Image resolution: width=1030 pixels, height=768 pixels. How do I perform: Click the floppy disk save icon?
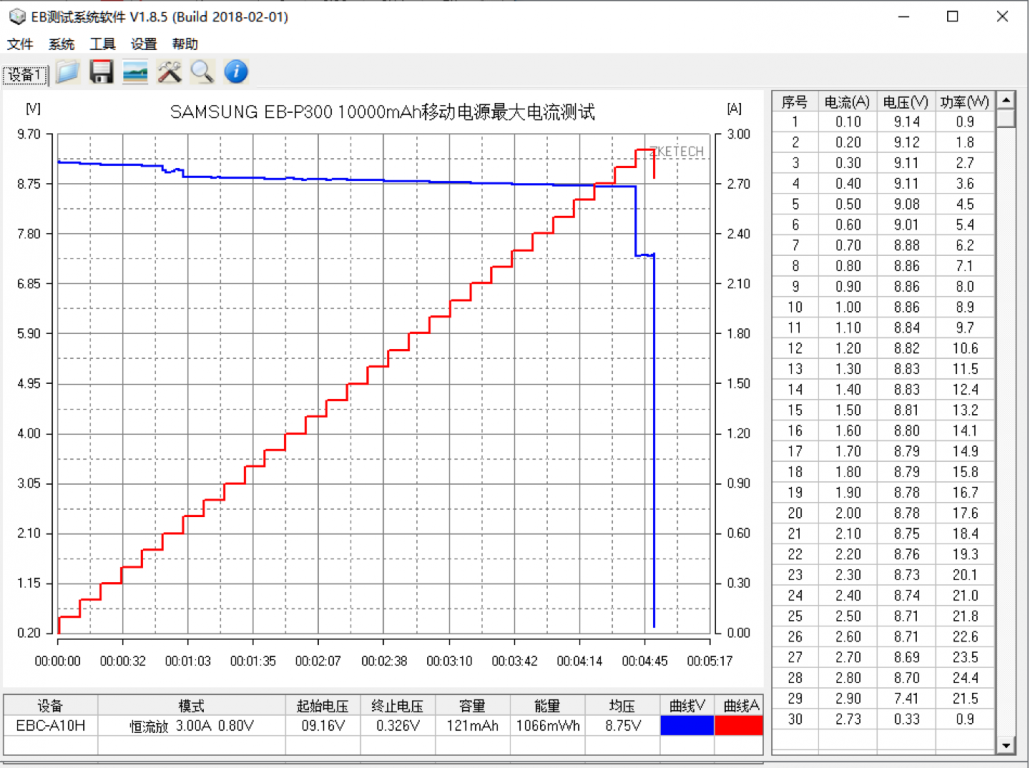pos(101,72)
